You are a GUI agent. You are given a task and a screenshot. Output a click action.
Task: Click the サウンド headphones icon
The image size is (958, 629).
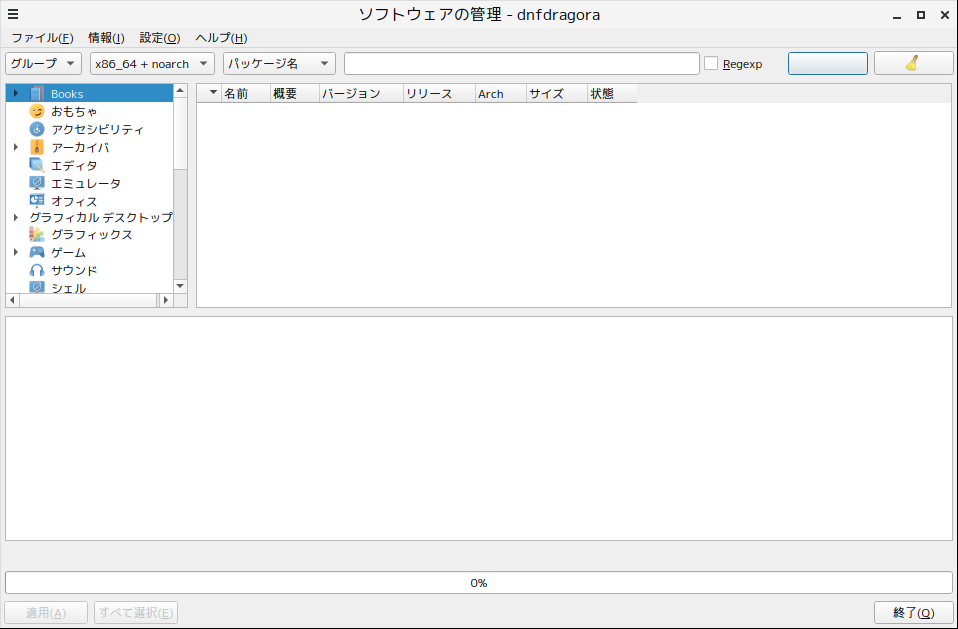37,270
